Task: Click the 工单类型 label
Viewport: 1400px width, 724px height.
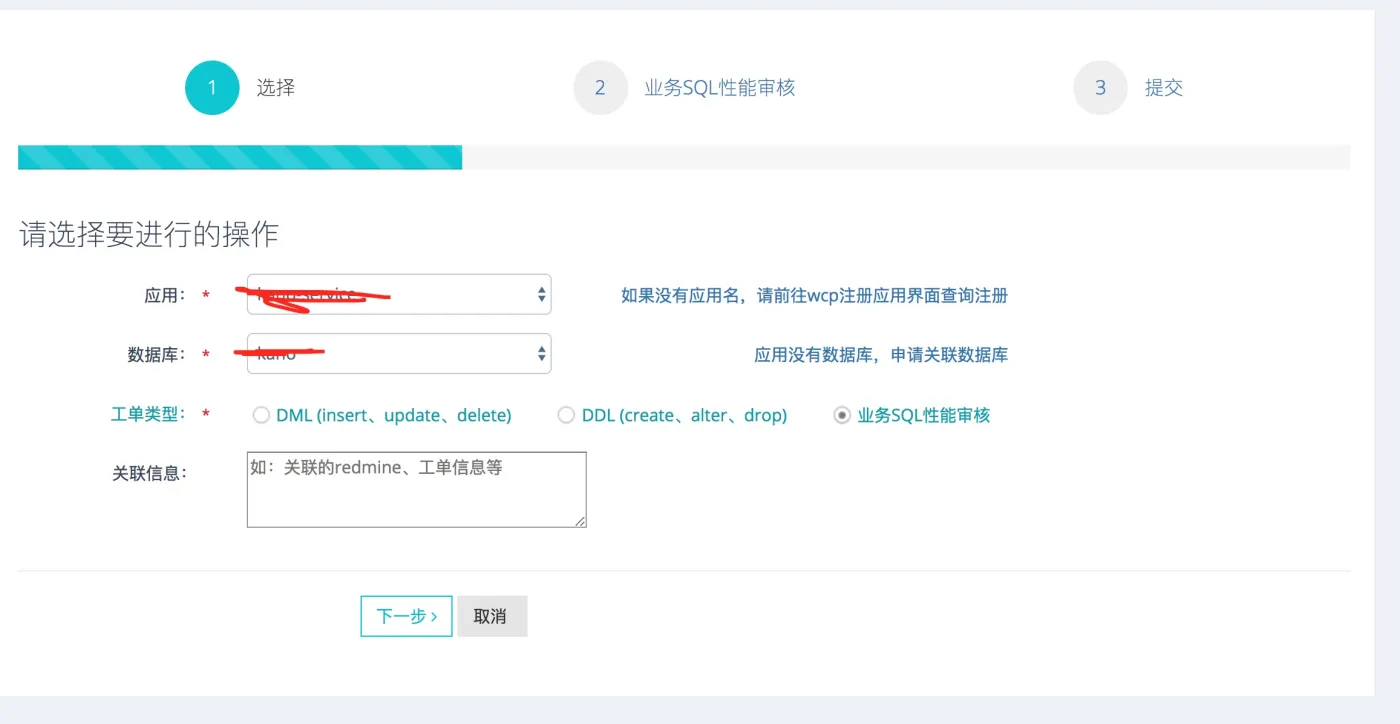Action: pos(148,414)
